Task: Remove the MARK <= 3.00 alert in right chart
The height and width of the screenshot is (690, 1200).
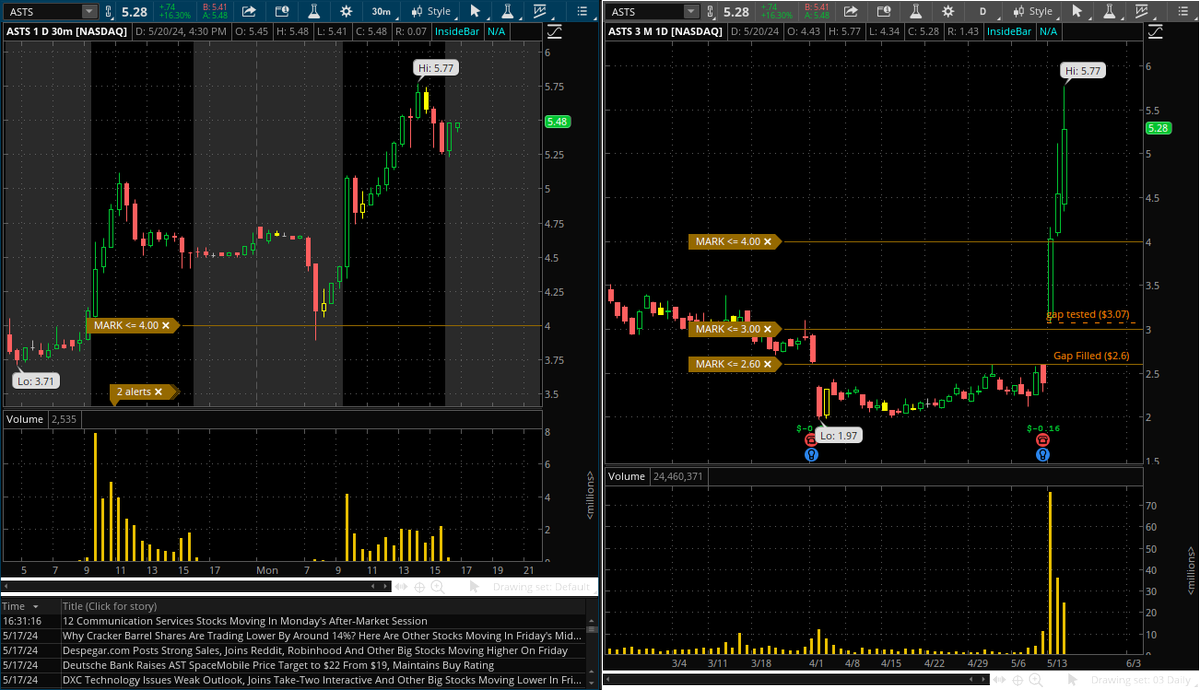Action: 766,329
